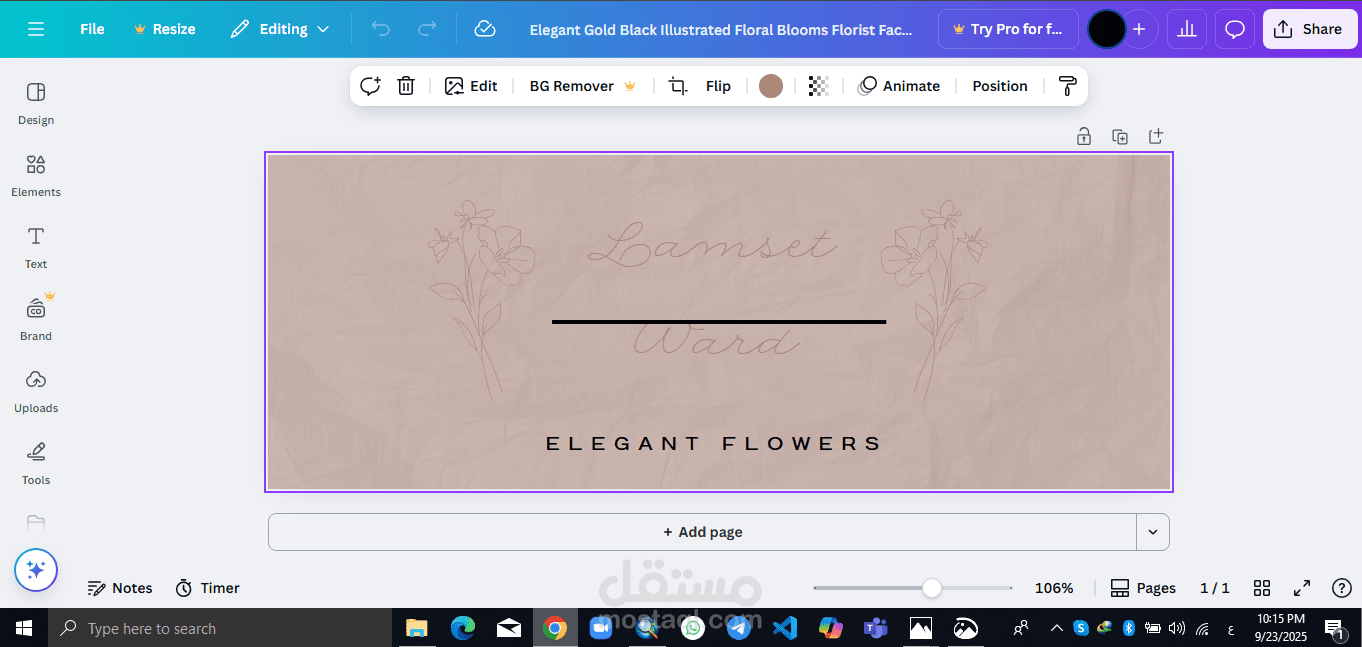Screen dimensions: 1362x647
Task: Select the ELEGANT FLOWERS text
Action: [x=714, y=443]
